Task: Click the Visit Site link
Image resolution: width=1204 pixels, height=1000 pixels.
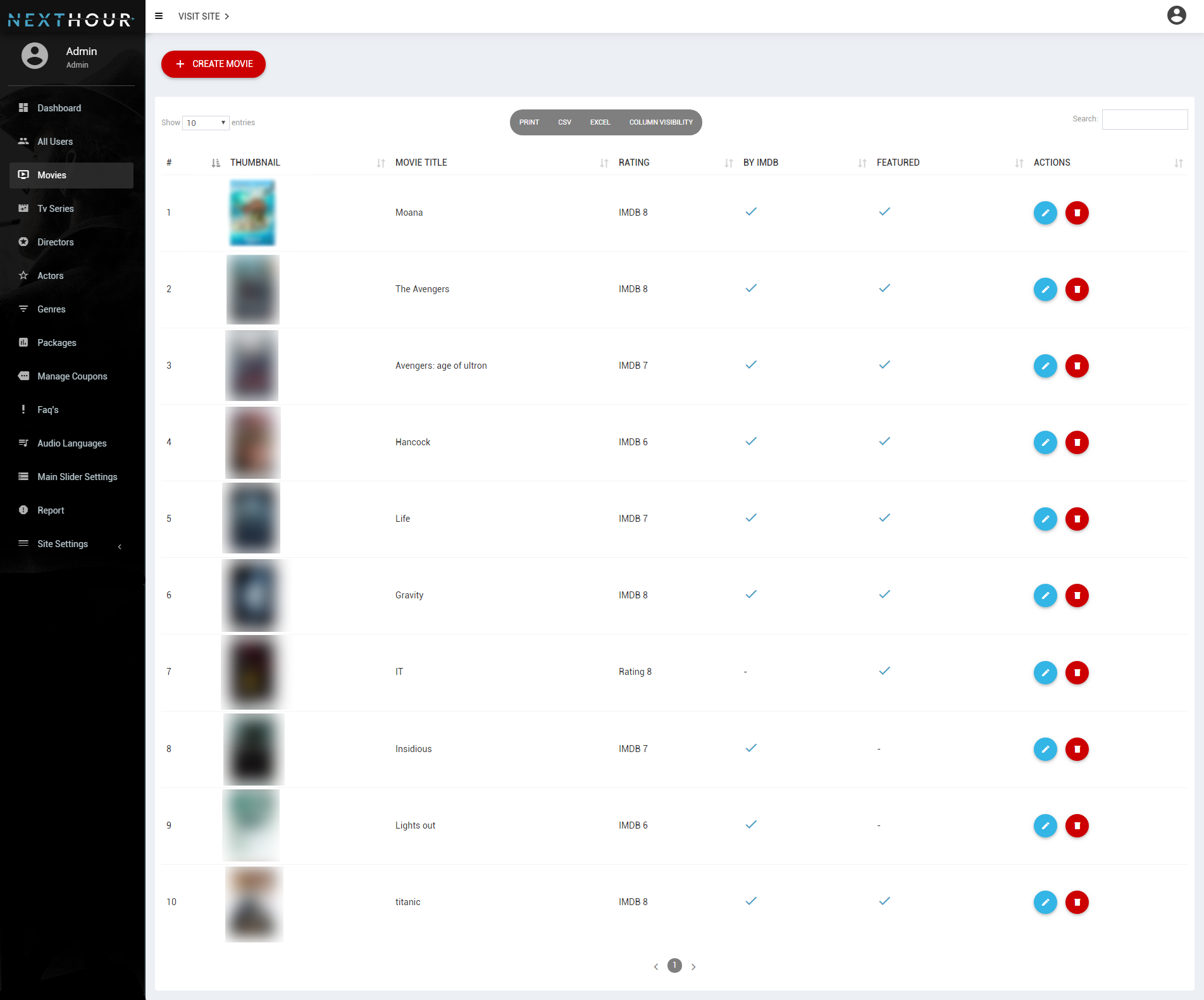Action: (x=204, y=16)
